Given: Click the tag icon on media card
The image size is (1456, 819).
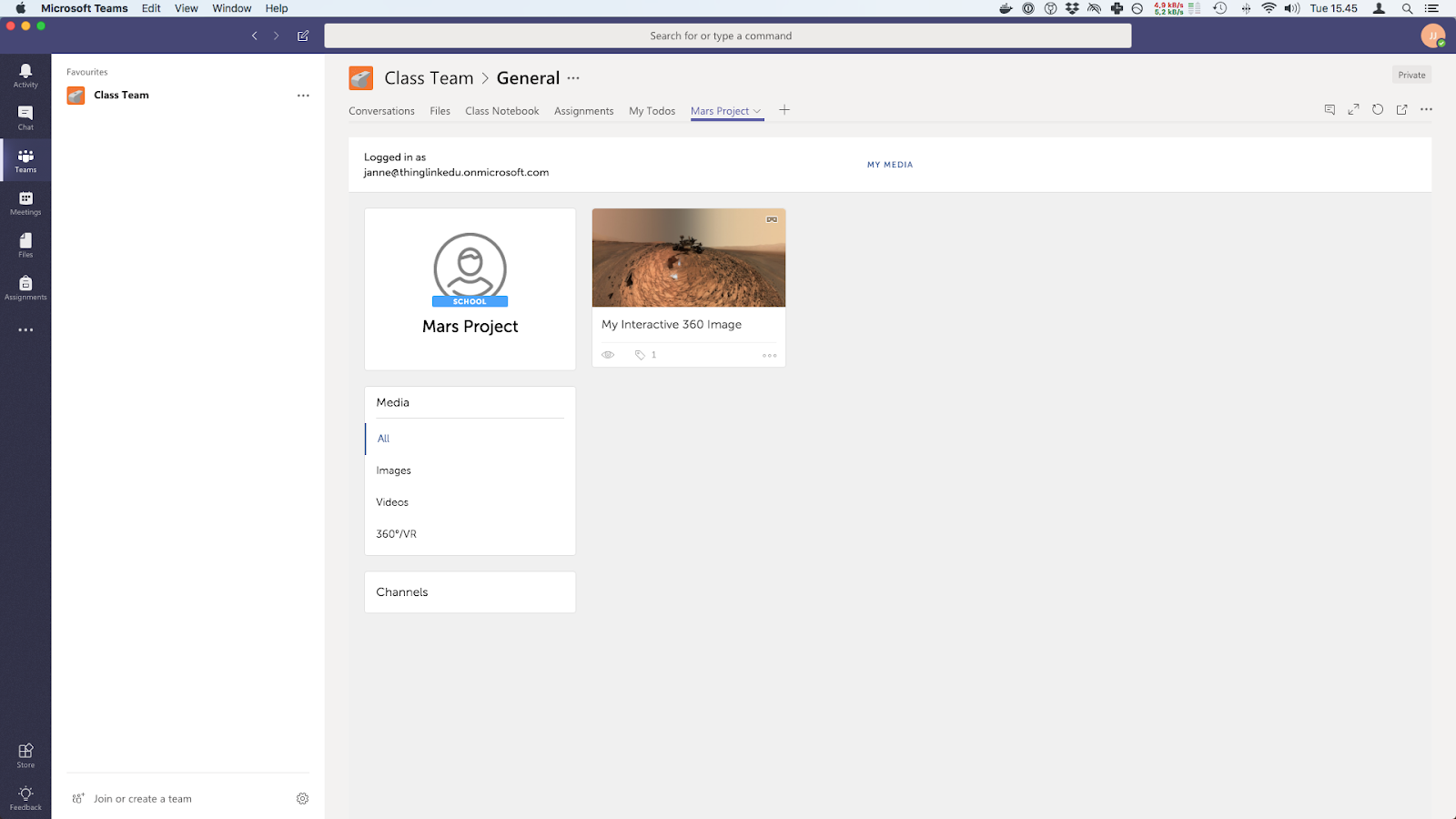Looking at the screenshot, I should click(640, 355).
